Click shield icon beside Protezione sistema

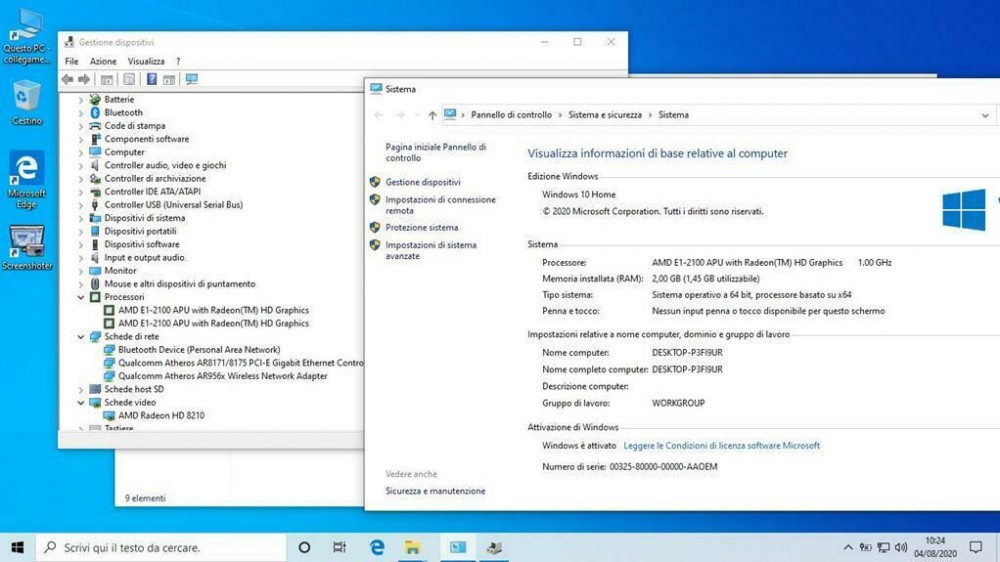click(x=375, y=227)
